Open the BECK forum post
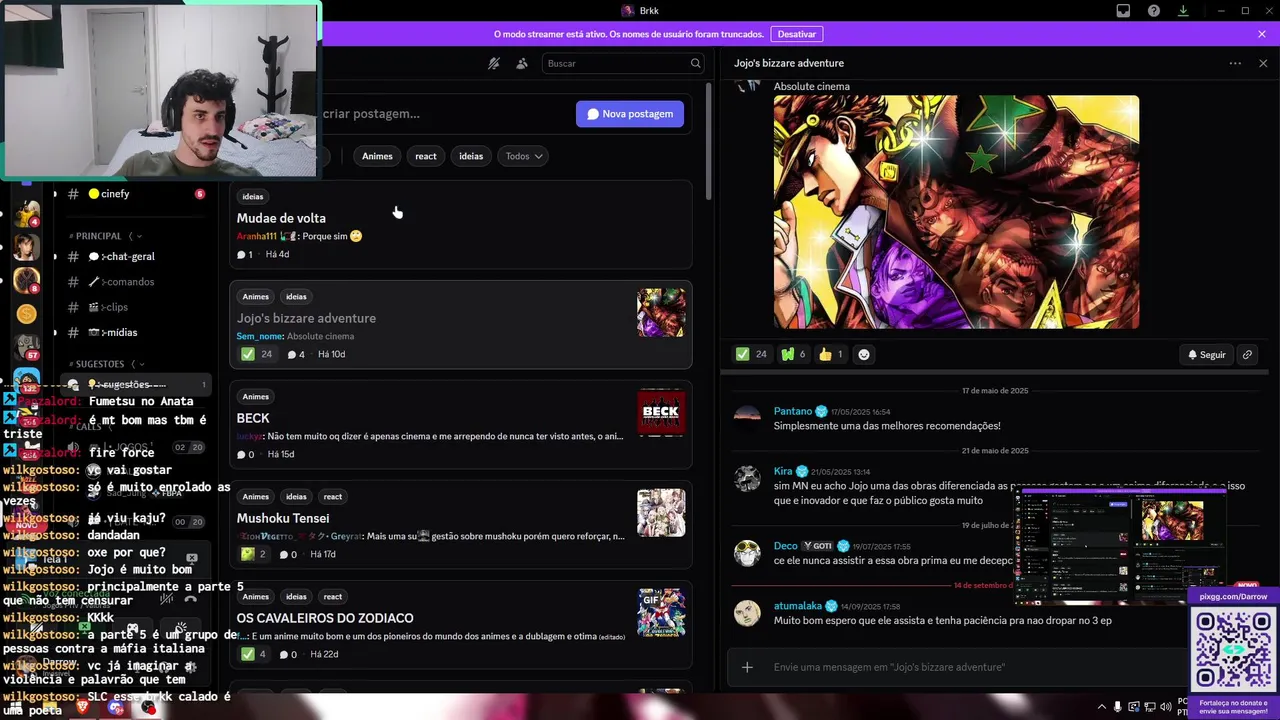This screenshot has height=720, width=1280. tap(461, 425)
